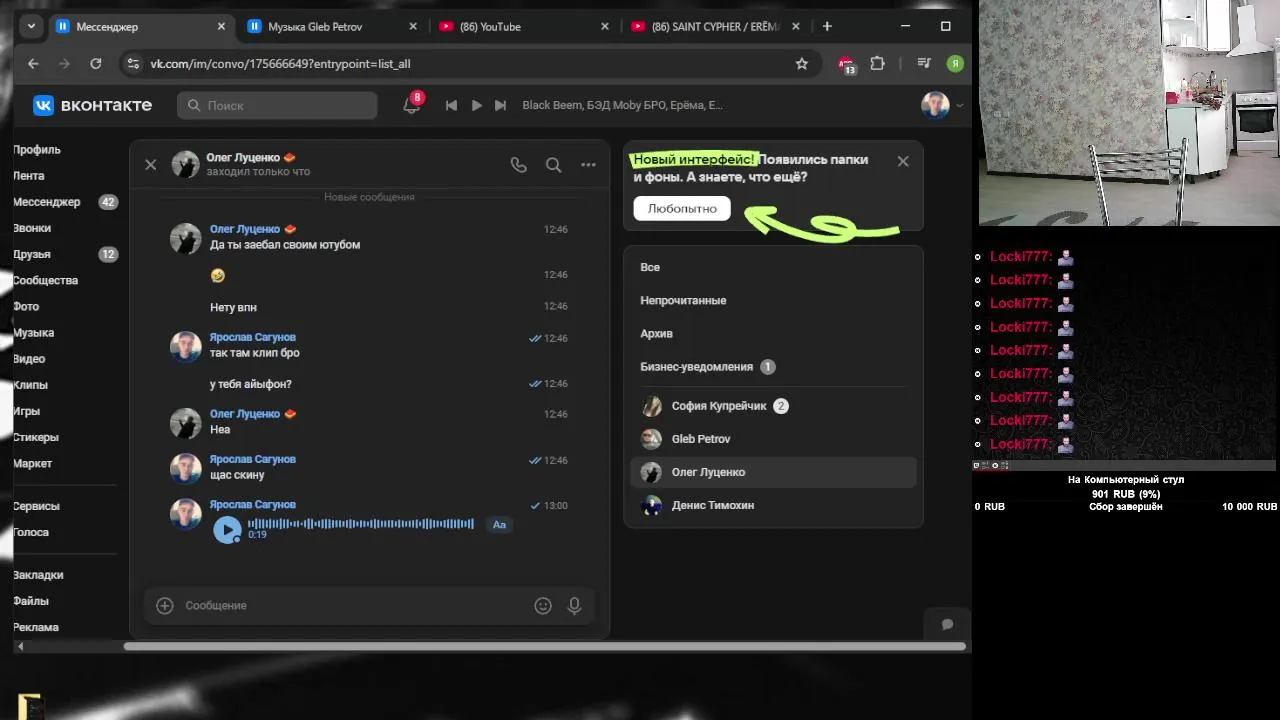This screenshot has width=1280, height=720.
Task: Open the floating chat bubble icon
Action: [x=947, y=625]
